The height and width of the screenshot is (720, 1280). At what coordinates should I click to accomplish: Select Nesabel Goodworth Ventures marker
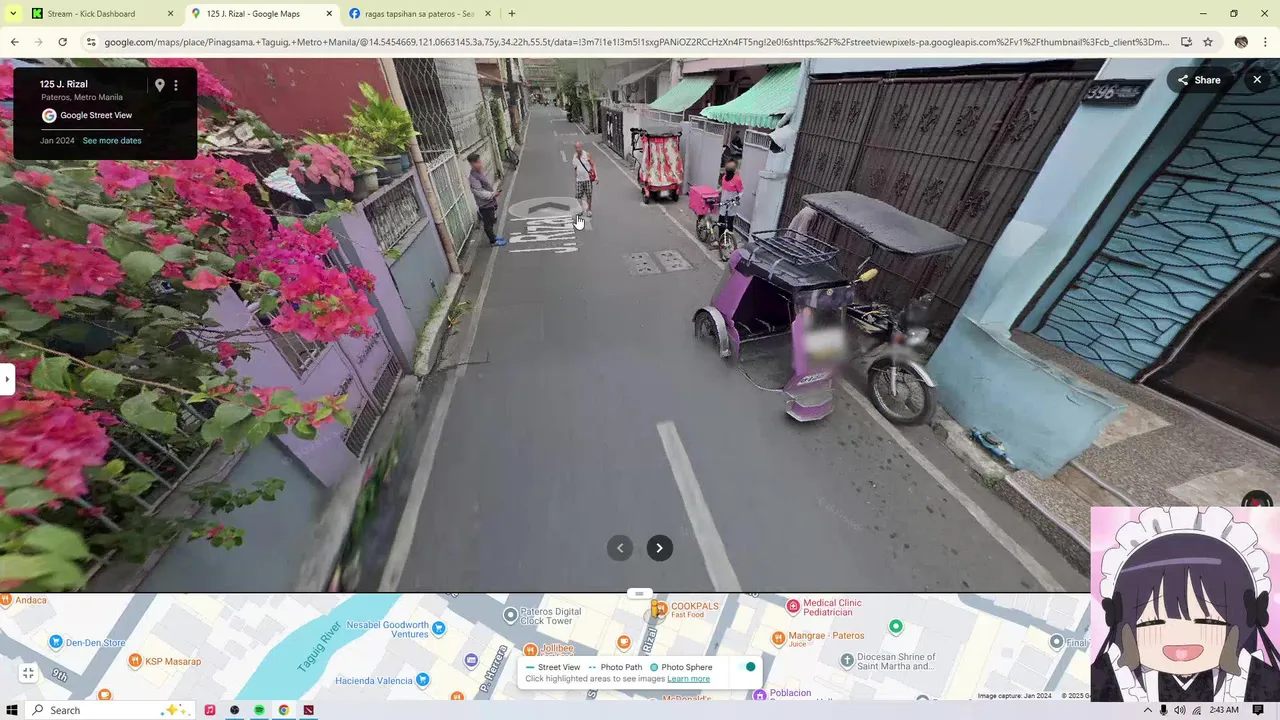click(x=438, y=628)
